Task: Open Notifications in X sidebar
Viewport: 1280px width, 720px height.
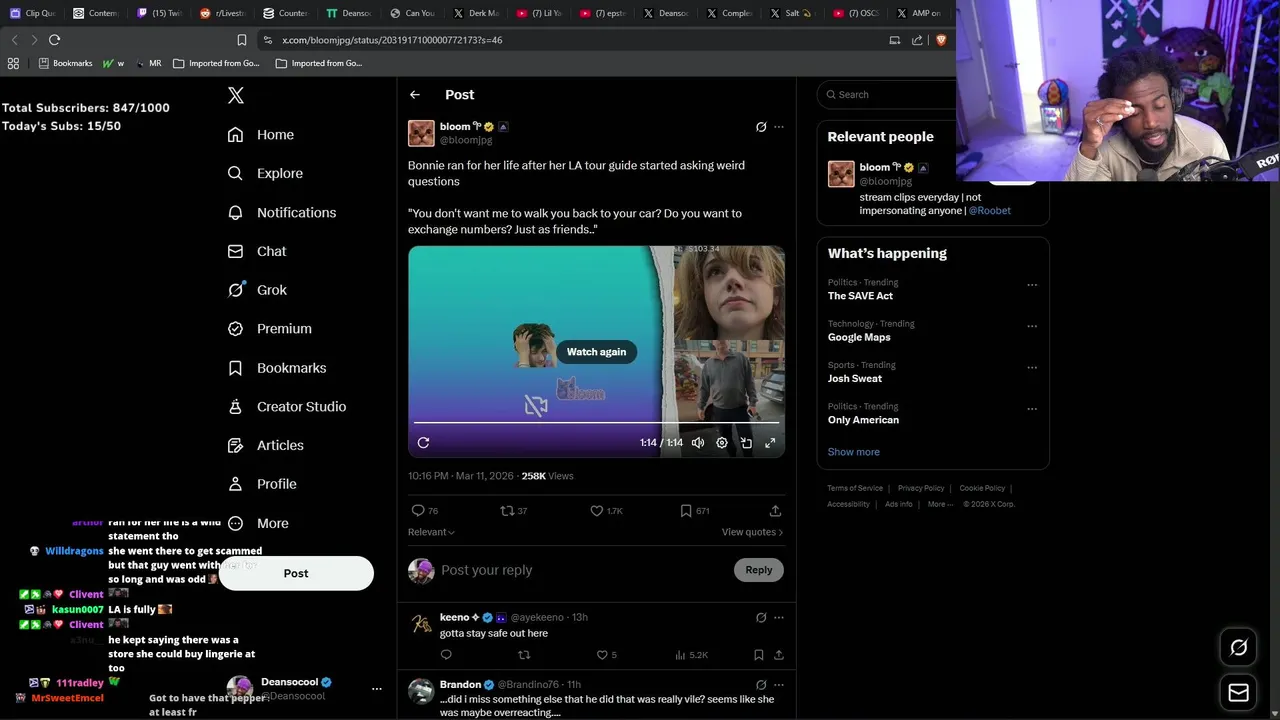Action: pos(282,212)
